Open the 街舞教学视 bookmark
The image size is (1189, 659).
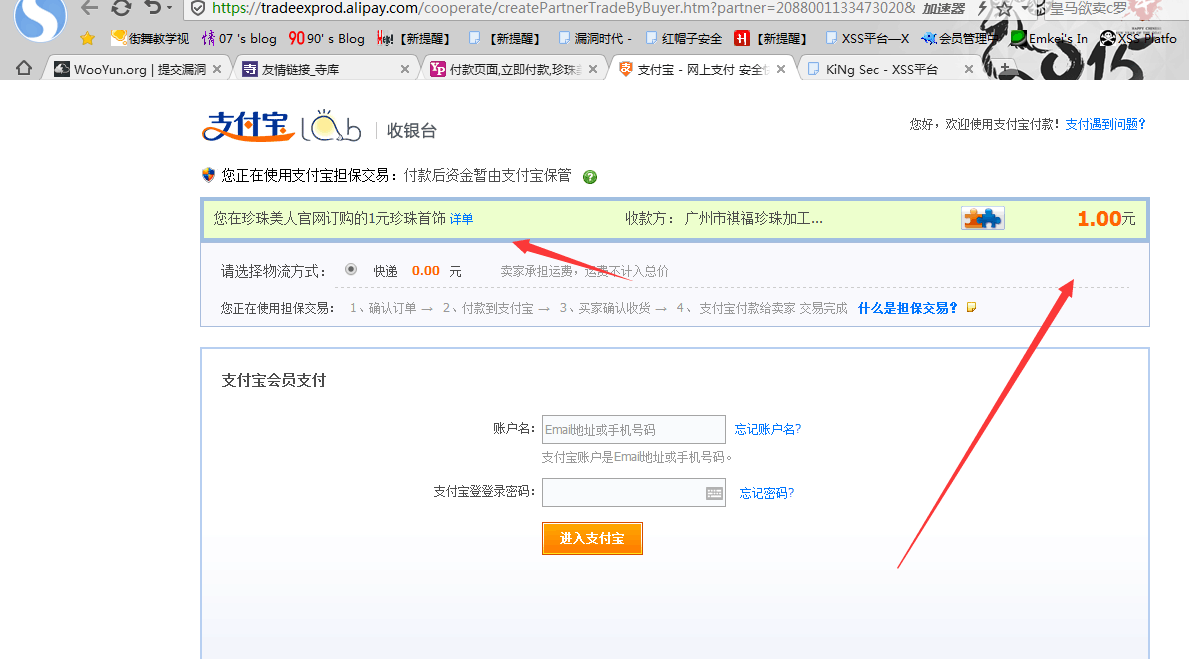[150, 38]
